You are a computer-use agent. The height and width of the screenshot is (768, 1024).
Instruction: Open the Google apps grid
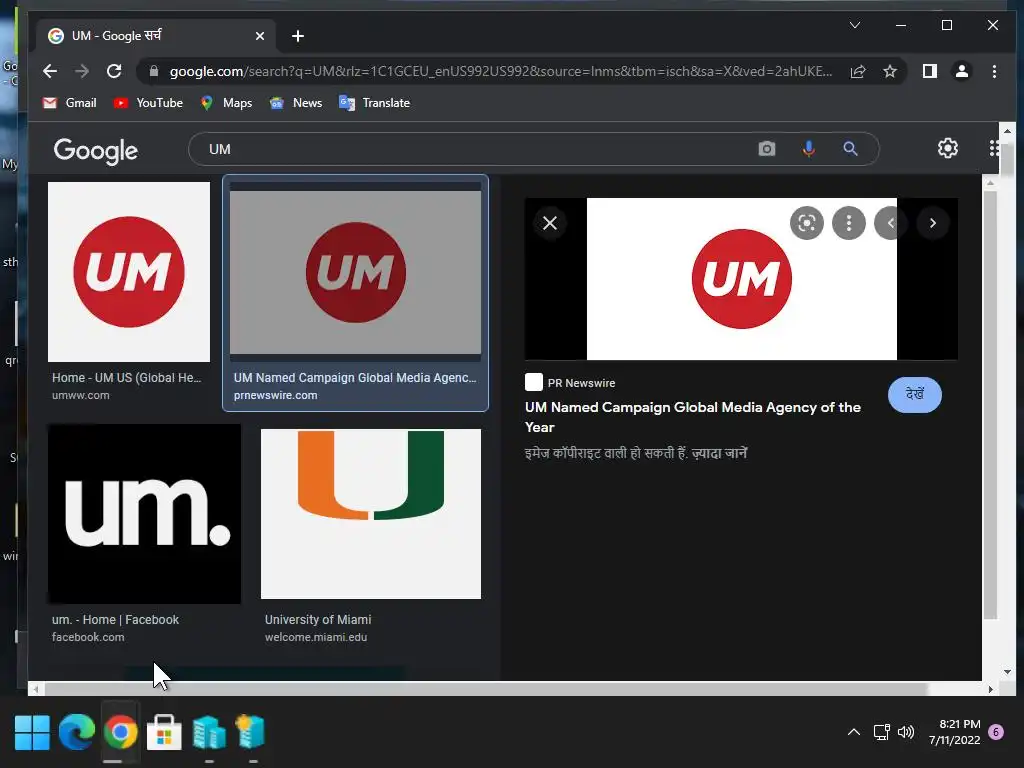(995, 148)
